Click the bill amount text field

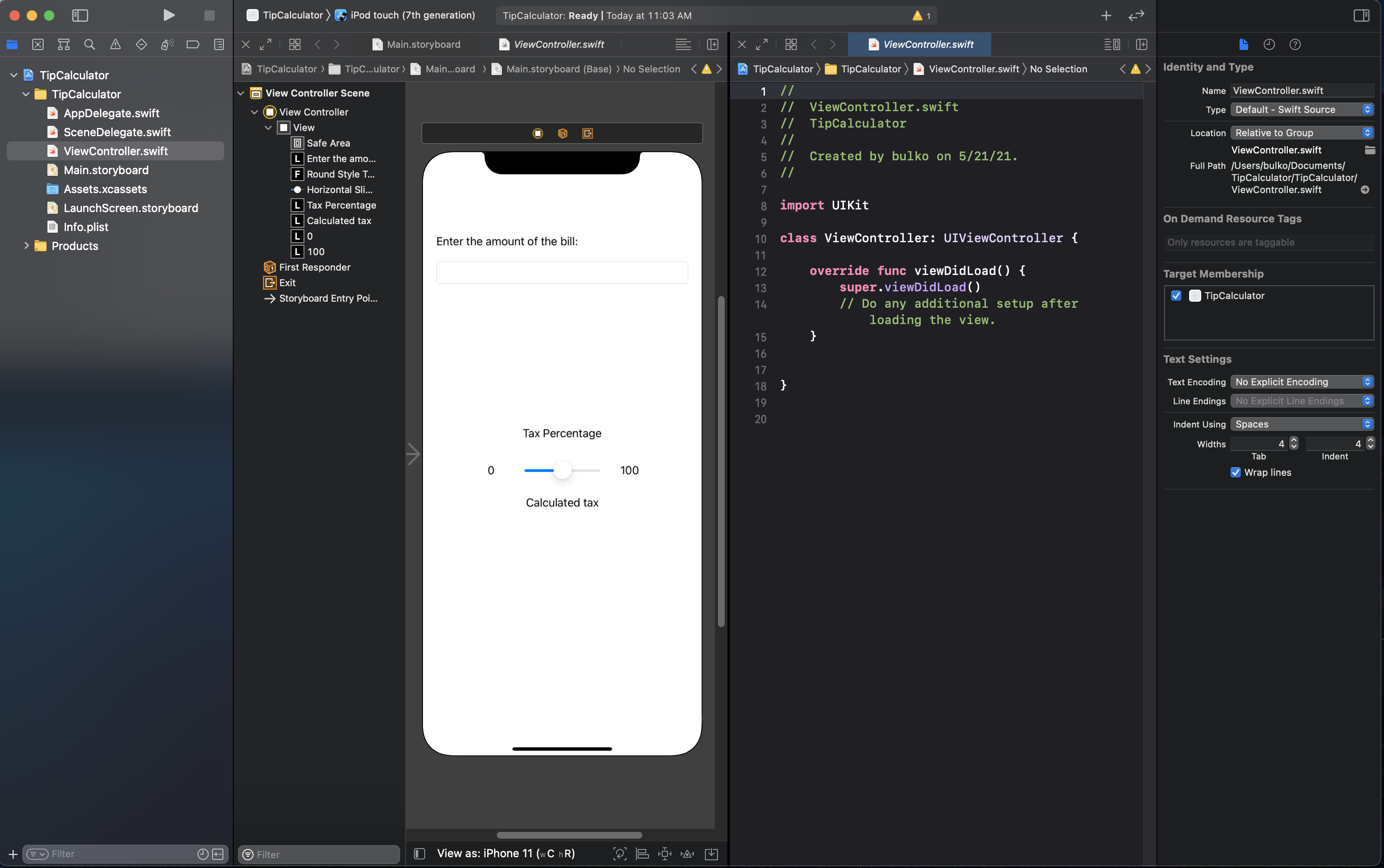click(x=562, y=273)
